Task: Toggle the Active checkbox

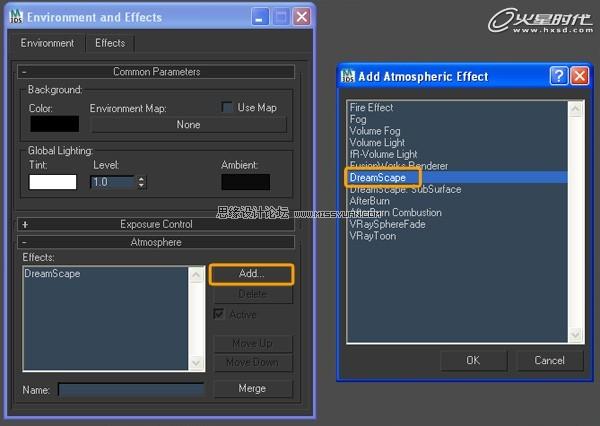Action: tap(219, 314)
